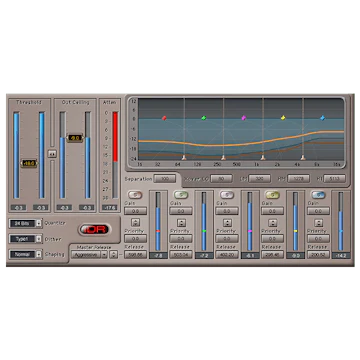Click the Xover LO value 80
The width and height of the screenshot is (360, 360).
[221, 179]
